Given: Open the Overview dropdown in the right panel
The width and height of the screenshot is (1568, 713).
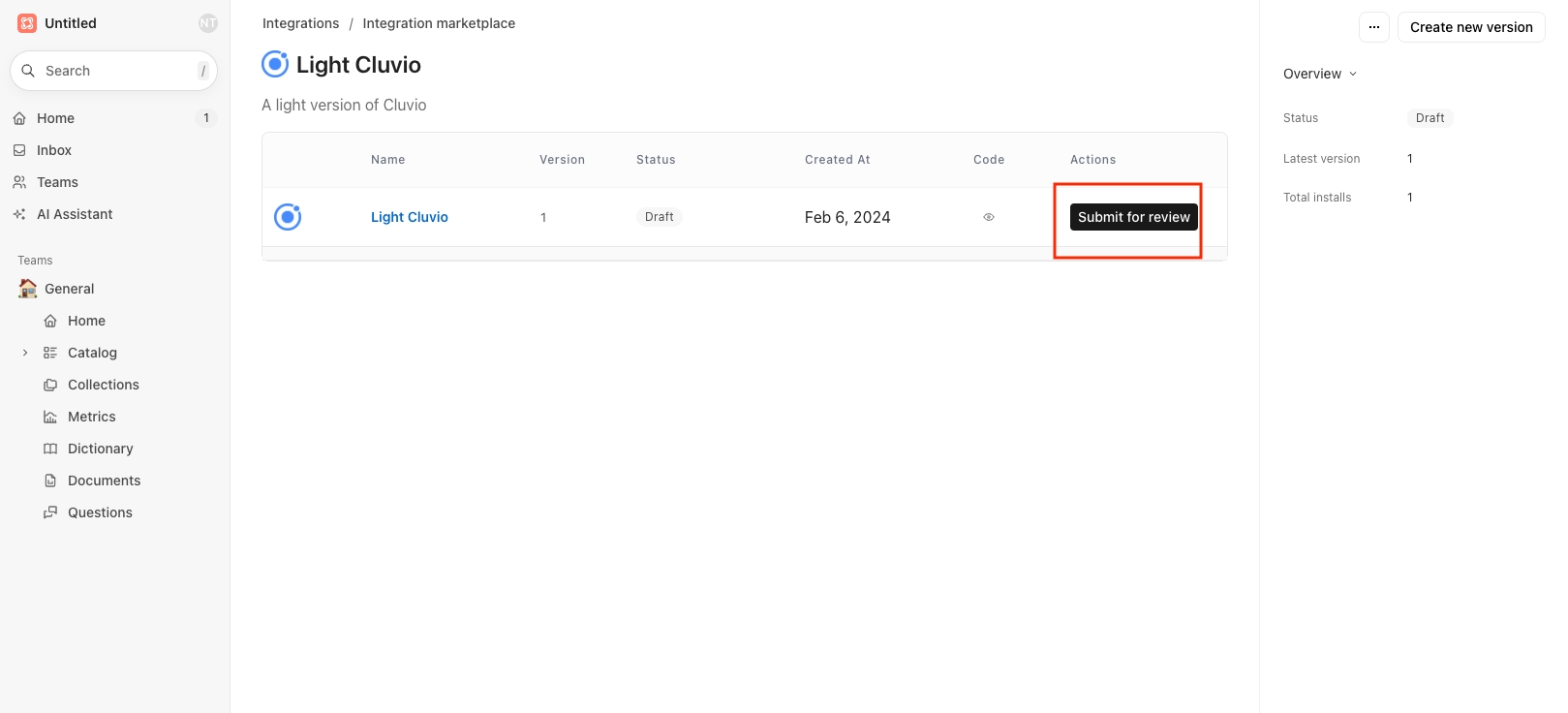Looking at the screenshot, I should [1319, 74].
